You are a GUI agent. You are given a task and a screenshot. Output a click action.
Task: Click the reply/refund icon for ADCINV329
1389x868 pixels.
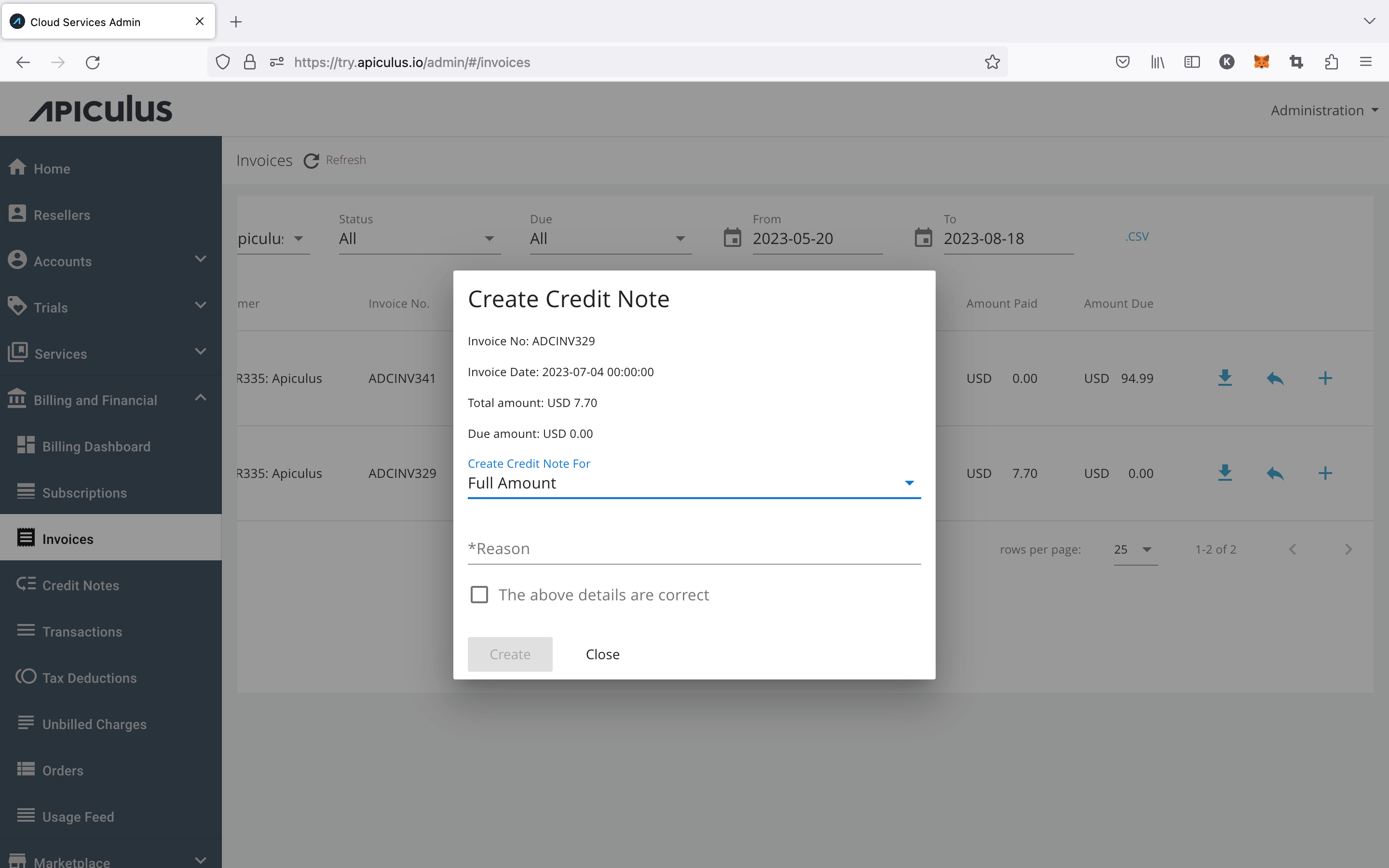point(1275,472)
